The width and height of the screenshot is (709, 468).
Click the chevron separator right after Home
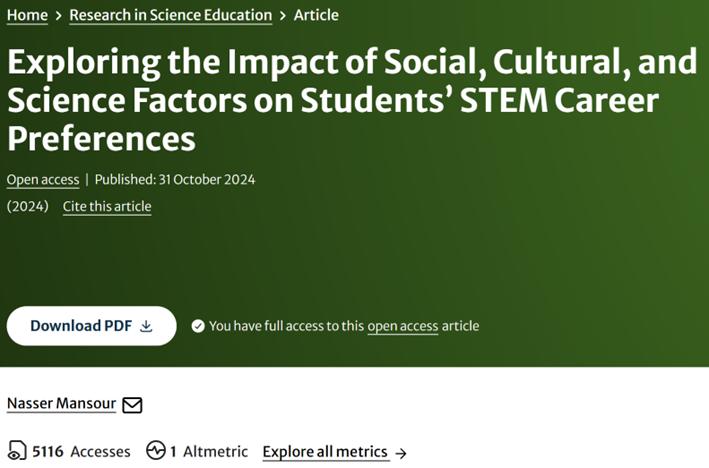(x=58, y=15)
